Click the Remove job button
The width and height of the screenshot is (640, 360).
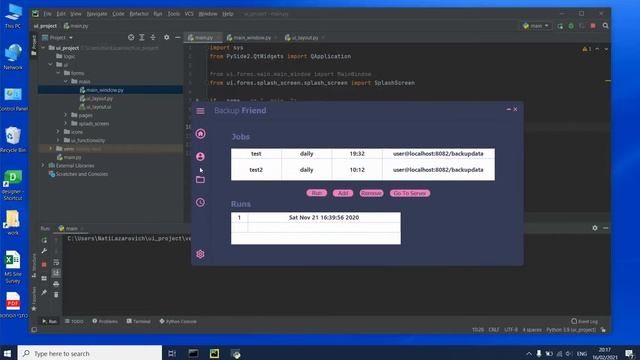coord(371,193)
